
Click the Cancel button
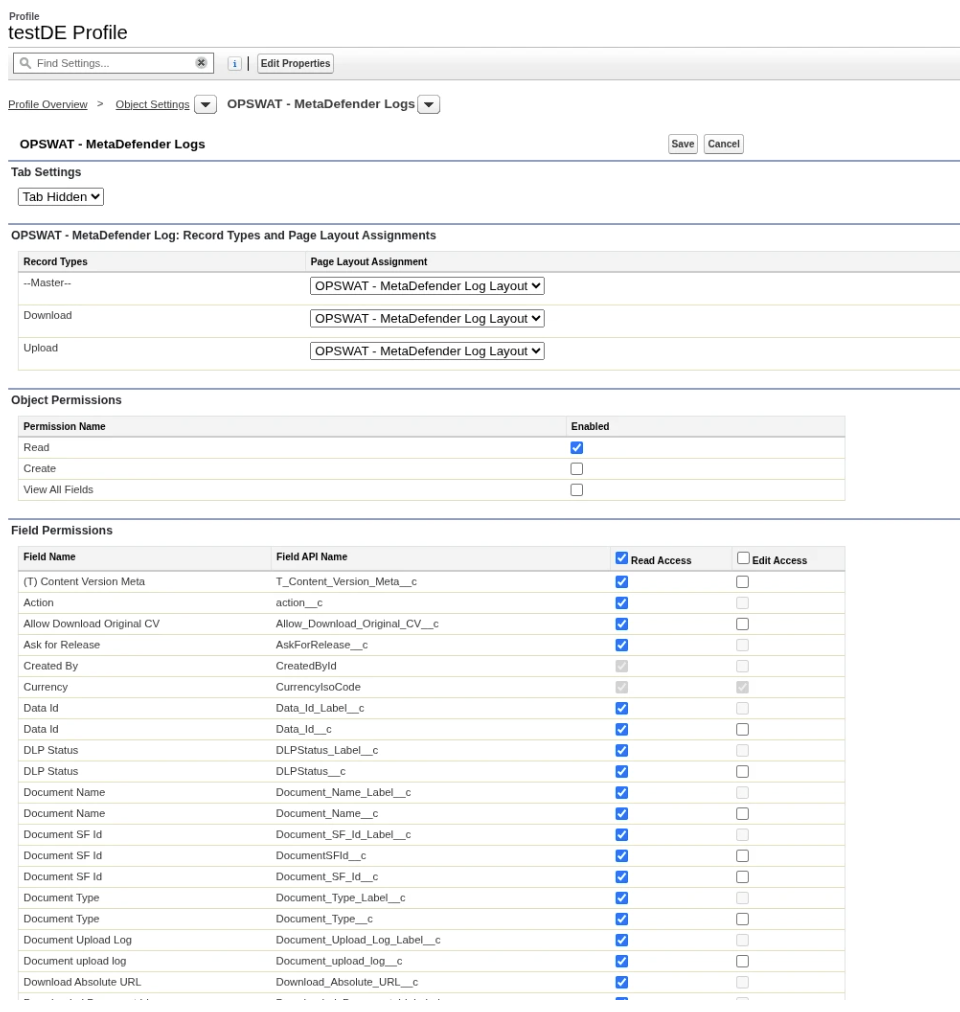[723, 144]
